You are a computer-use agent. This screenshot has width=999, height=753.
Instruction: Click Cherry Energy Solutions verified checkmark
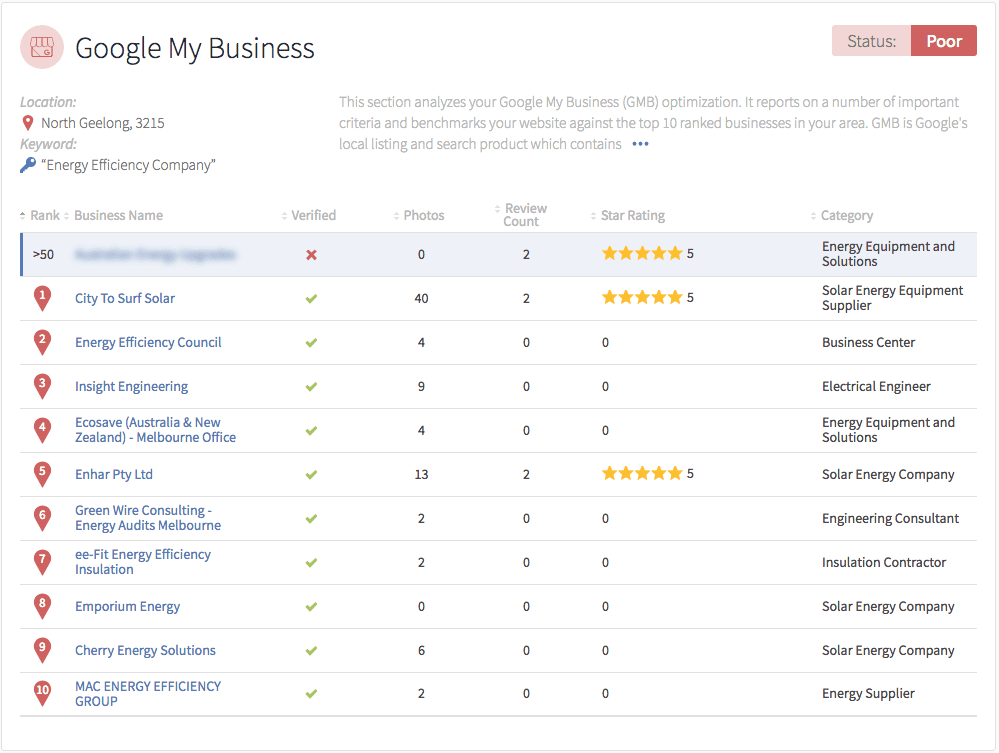[311, 650]
